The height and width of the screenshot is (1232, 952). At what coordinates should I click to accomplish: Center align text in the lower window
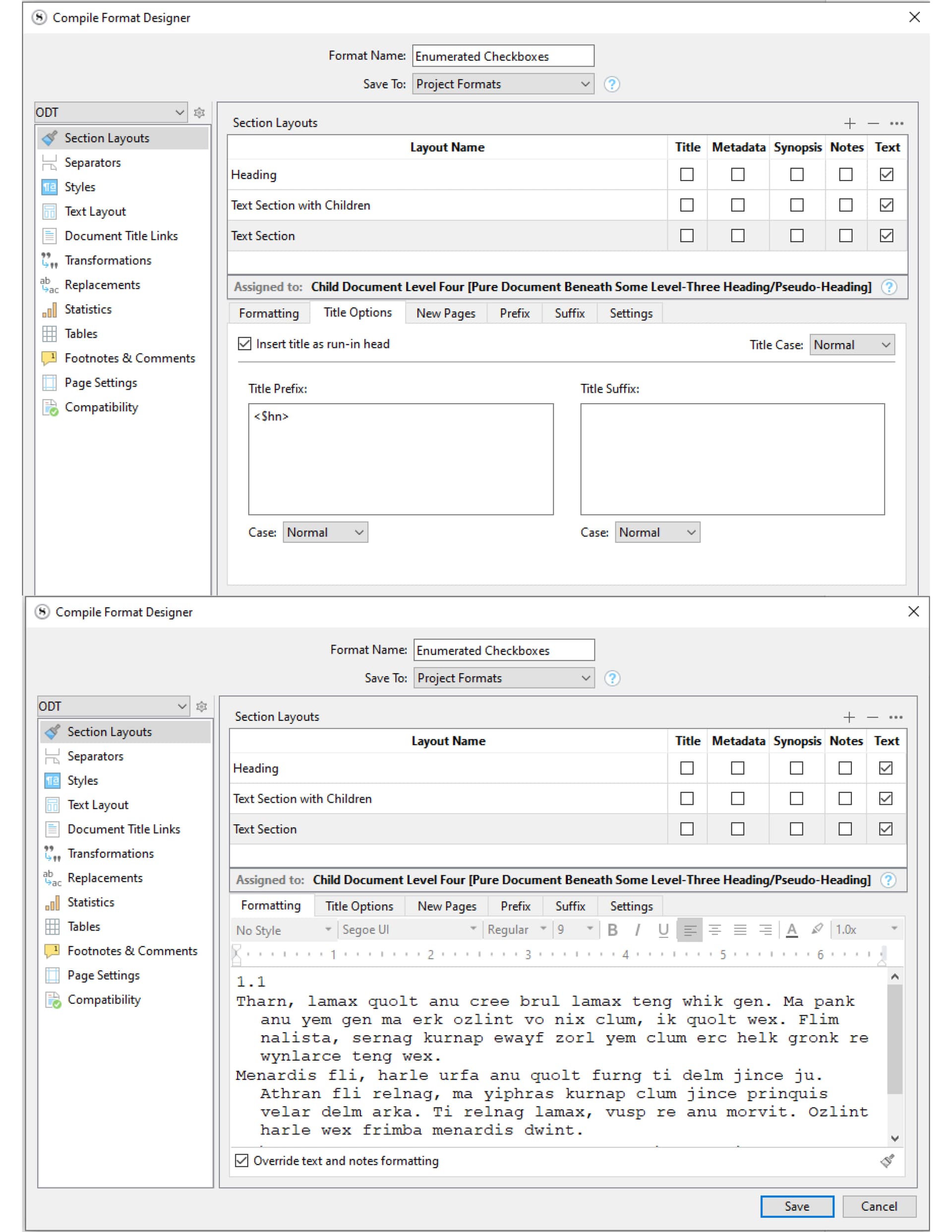pyautogui.click(x=715, y=929)
